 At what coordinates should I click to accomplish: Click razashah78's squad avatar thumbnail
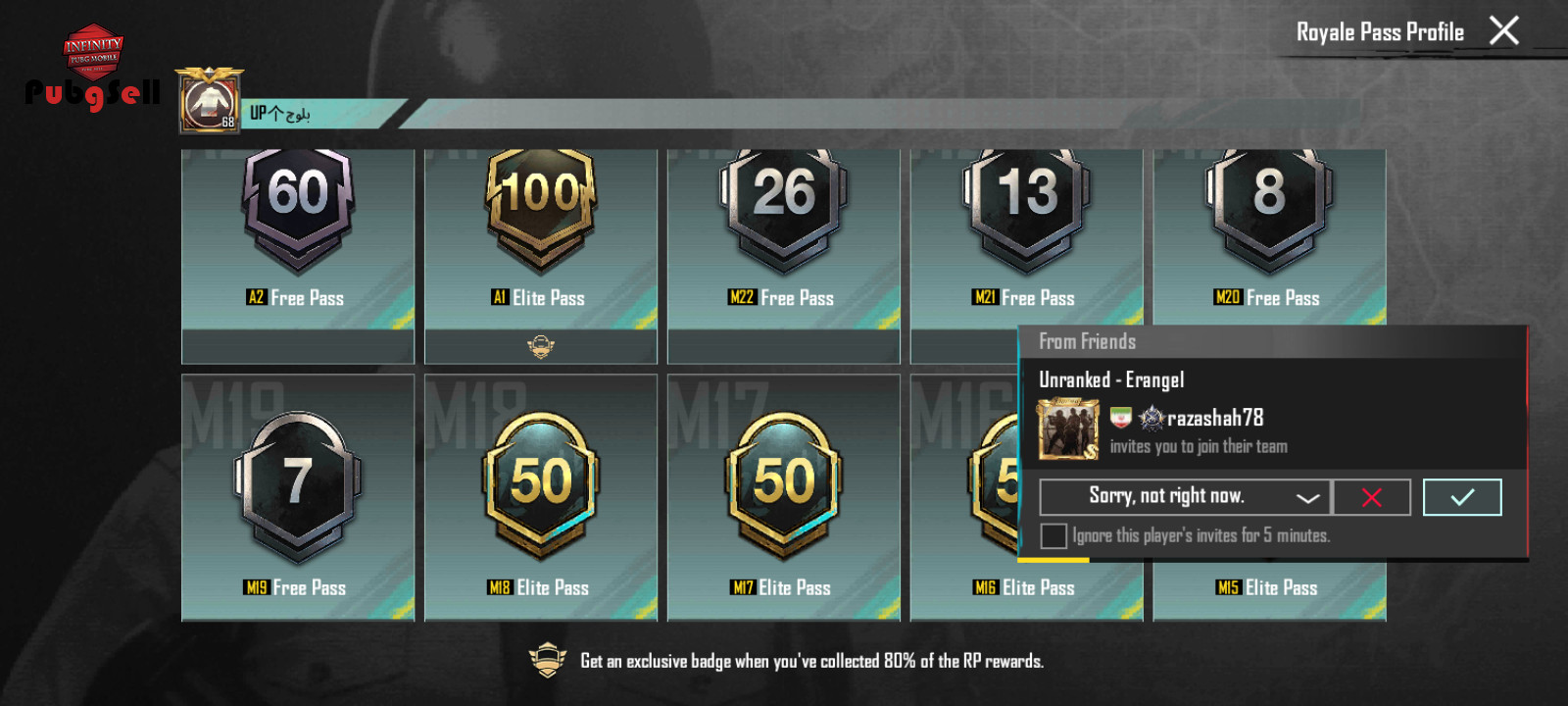tap(1068, 429)
